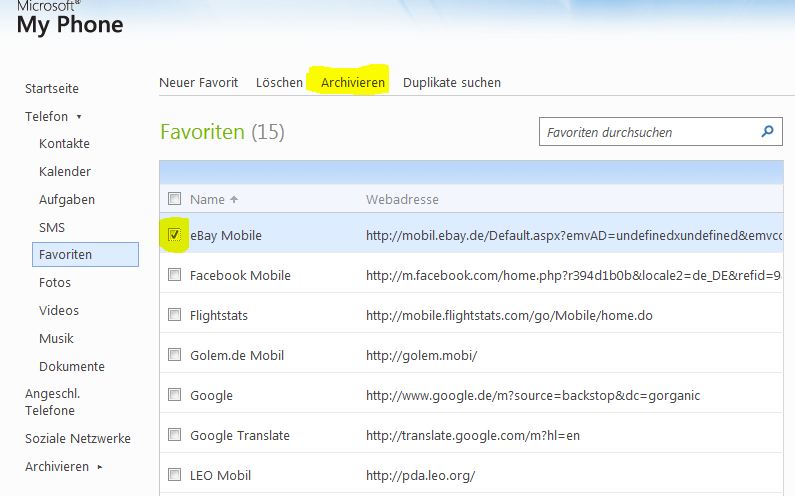Screen dimensions: 795x496
Task: Click the Webadresse column header
Action: (x=402, y=199)
